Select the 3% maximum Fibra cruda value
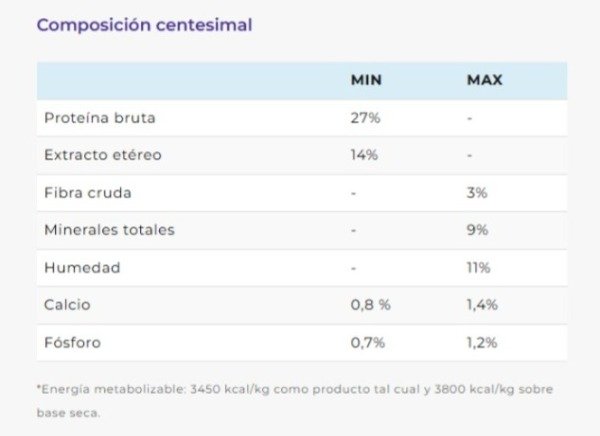Screen dimensions: 600x436 coord(477,192)
